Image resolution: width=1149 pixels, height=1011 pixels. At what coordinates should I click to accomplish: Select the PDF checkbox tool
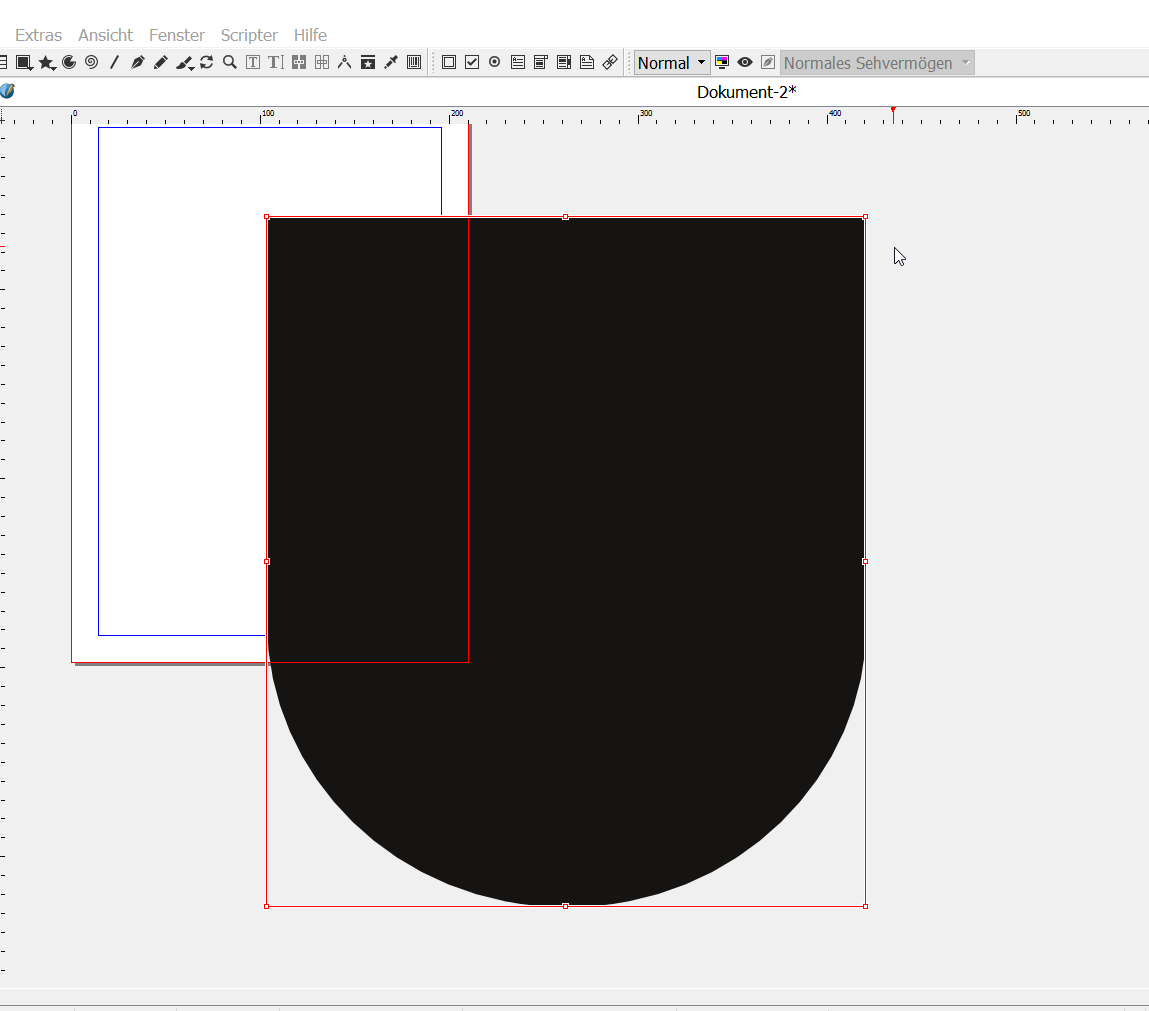point(472,62)
